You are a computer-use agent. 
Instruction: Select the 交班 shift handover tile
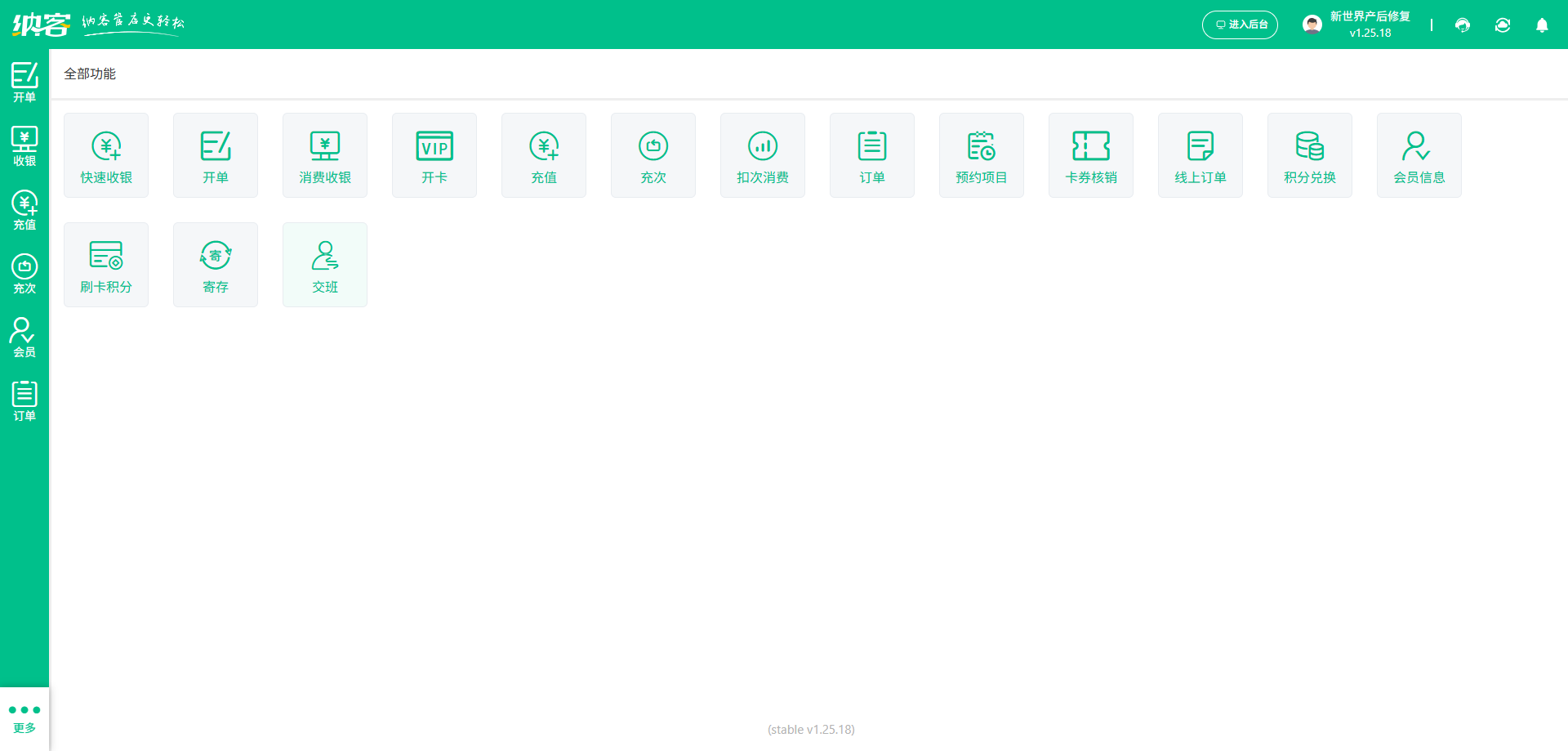(325, 265)
